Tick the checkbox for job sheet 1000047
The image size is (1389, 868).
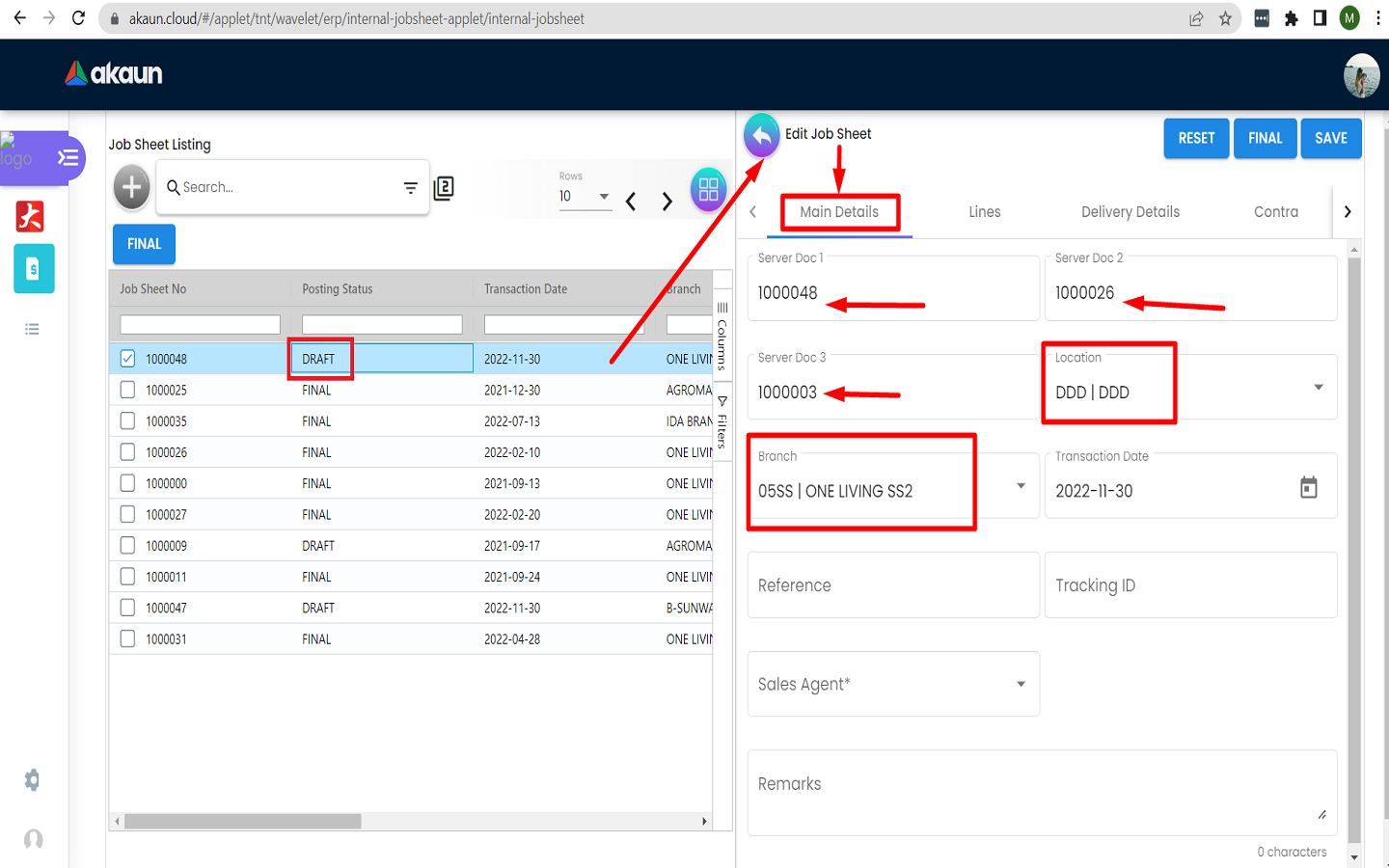[x=127, y=608]
